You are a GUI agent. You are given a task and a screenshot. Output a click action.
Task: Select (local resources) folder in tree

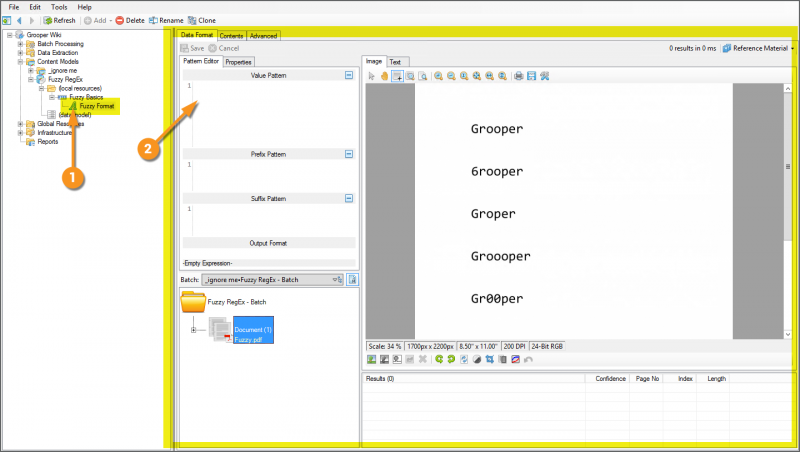[x=80, y=88]
